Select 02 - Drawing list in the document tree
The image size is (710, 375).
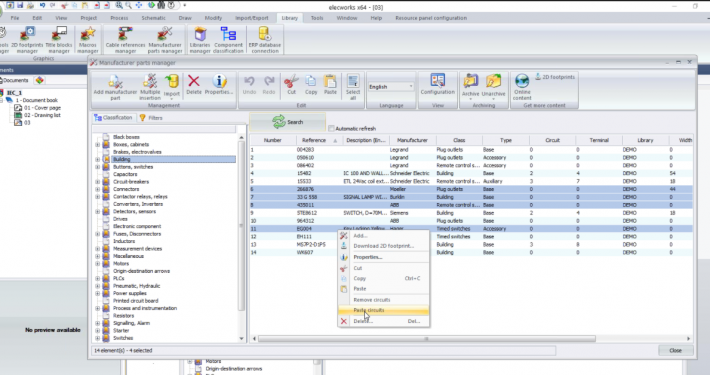42,115
